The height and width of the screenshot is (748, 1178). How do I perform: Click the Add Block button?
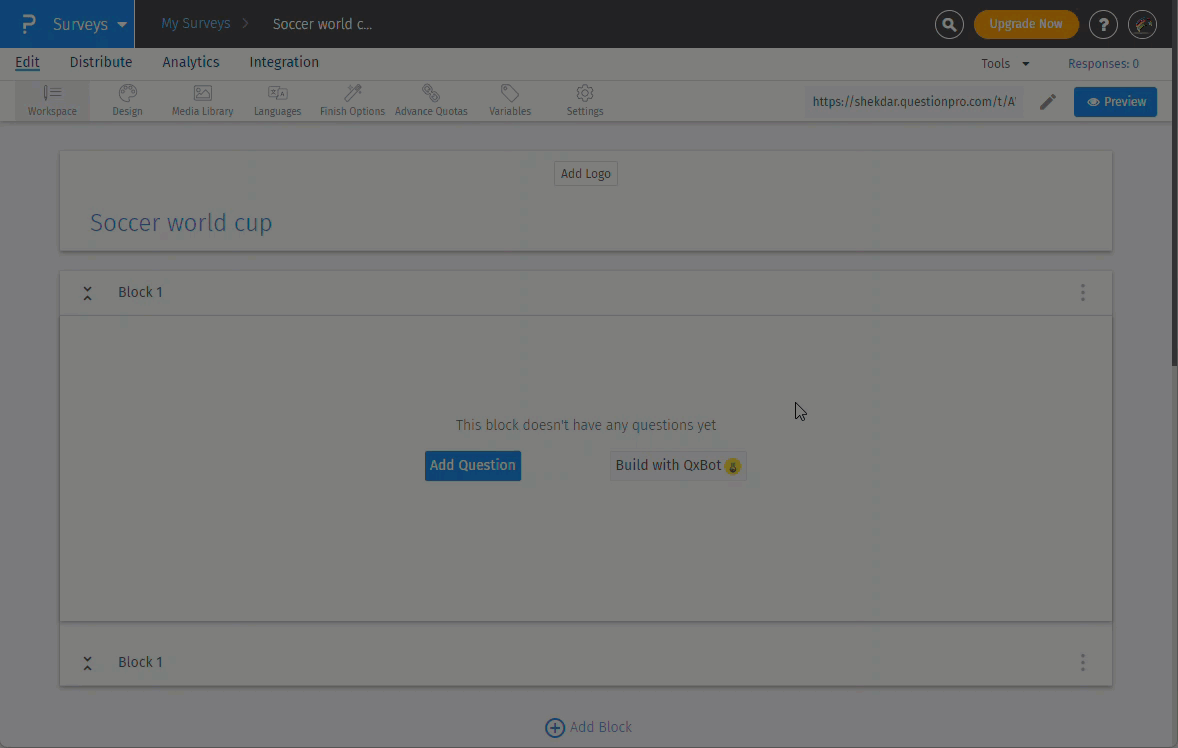pos(588,727)
